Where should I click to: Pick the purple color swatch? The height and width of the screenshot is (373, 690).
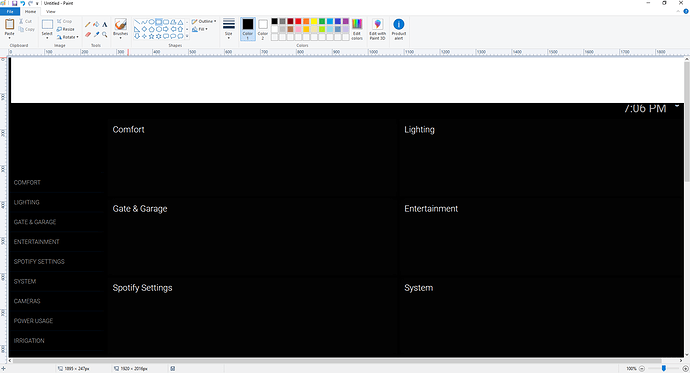(x=346, y=21)
